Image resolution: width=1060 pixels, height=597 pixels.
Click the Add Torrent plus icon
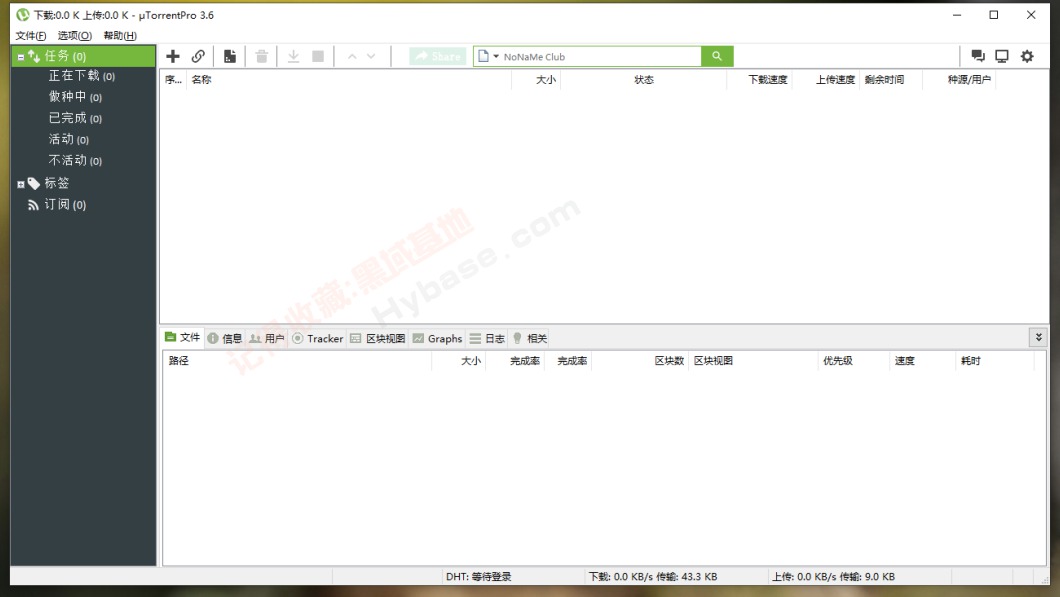point(173,57)
